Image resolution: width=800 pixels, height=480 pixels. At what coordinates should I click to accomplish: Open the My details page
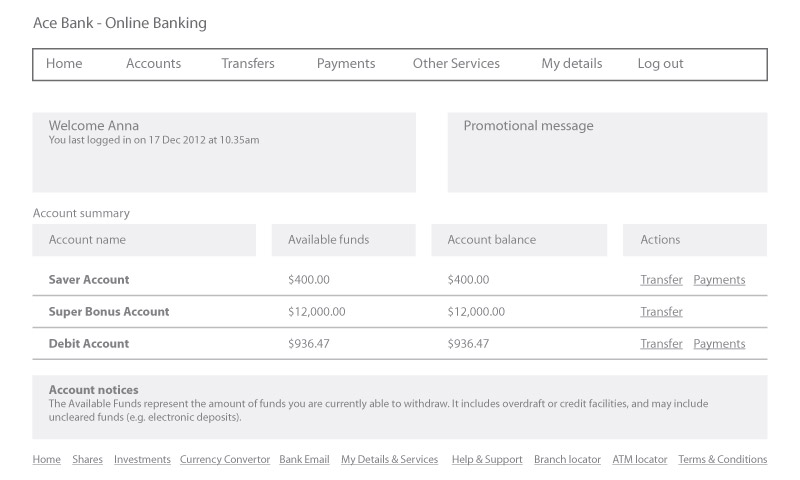click(572, 64)
